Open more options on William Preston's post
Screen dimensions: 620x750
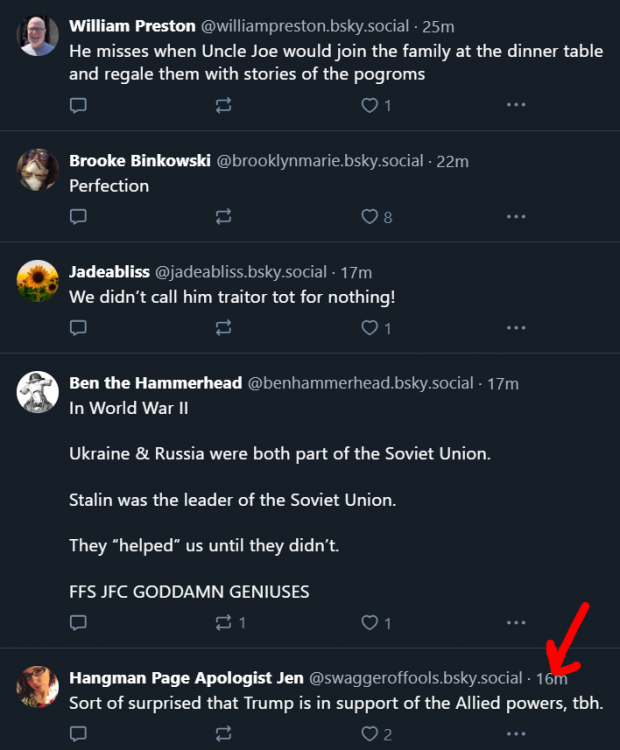coord(515,105)
